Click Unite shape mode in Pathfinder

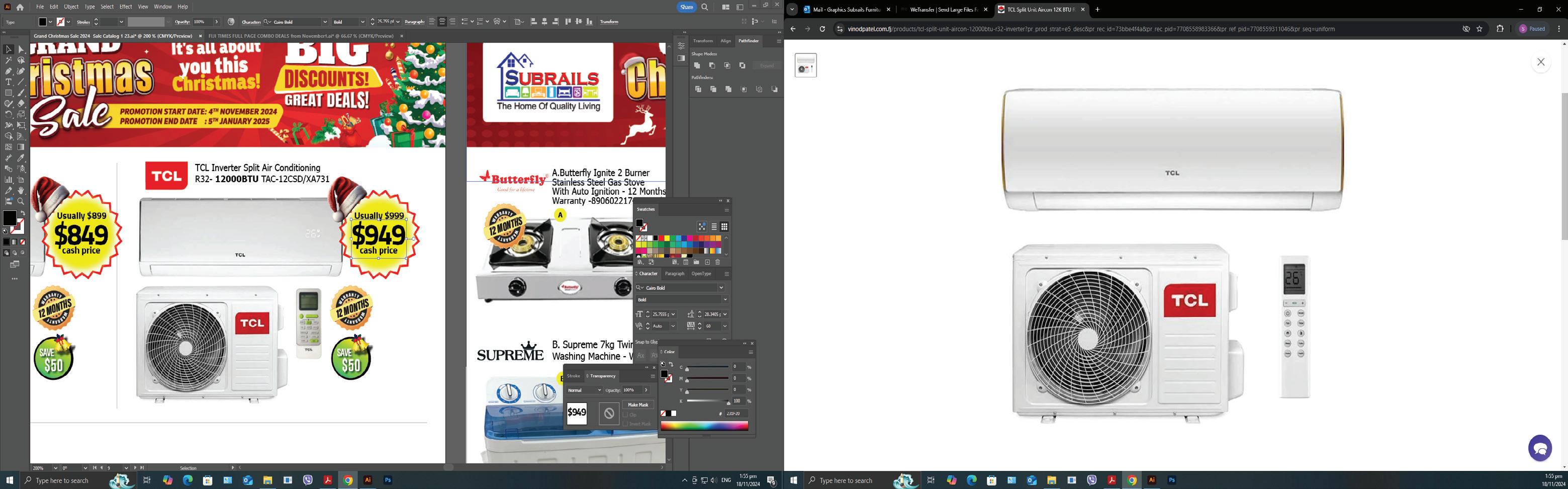(697, 66)
